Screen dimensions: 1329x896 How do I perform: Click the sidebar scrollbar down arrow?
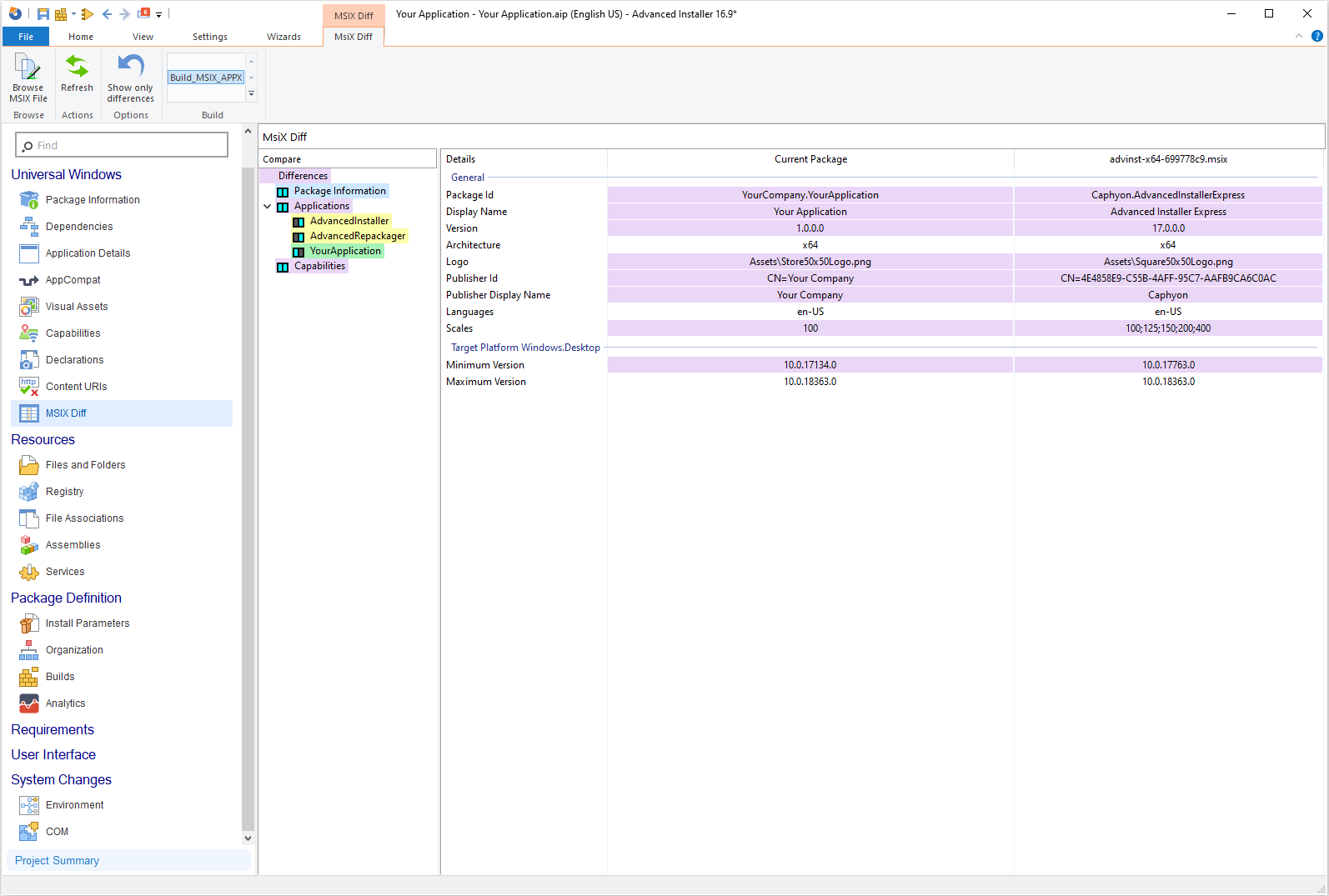248,838
